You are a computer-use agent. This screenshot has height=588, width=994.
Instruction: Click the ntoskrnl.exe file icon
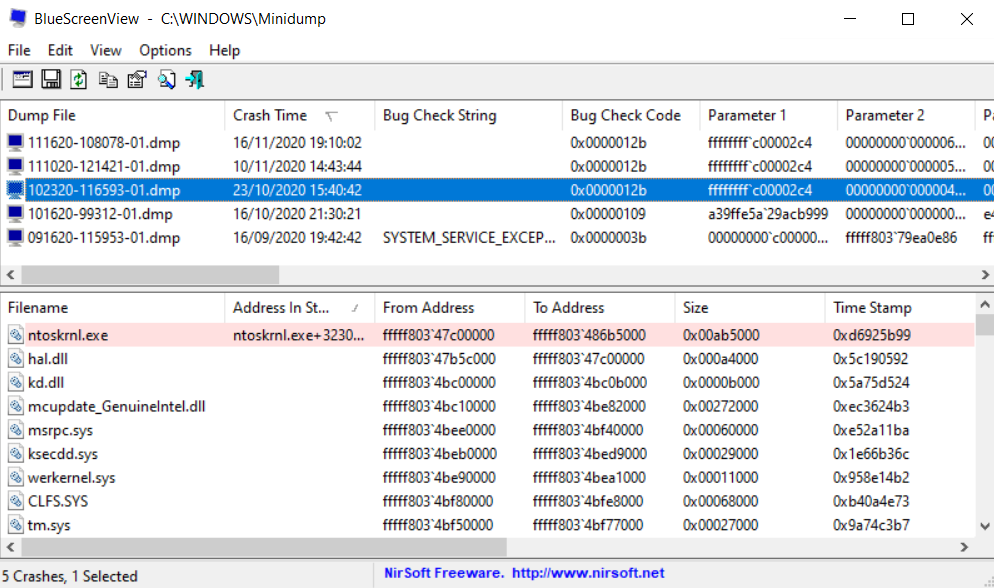click(16, 335)
